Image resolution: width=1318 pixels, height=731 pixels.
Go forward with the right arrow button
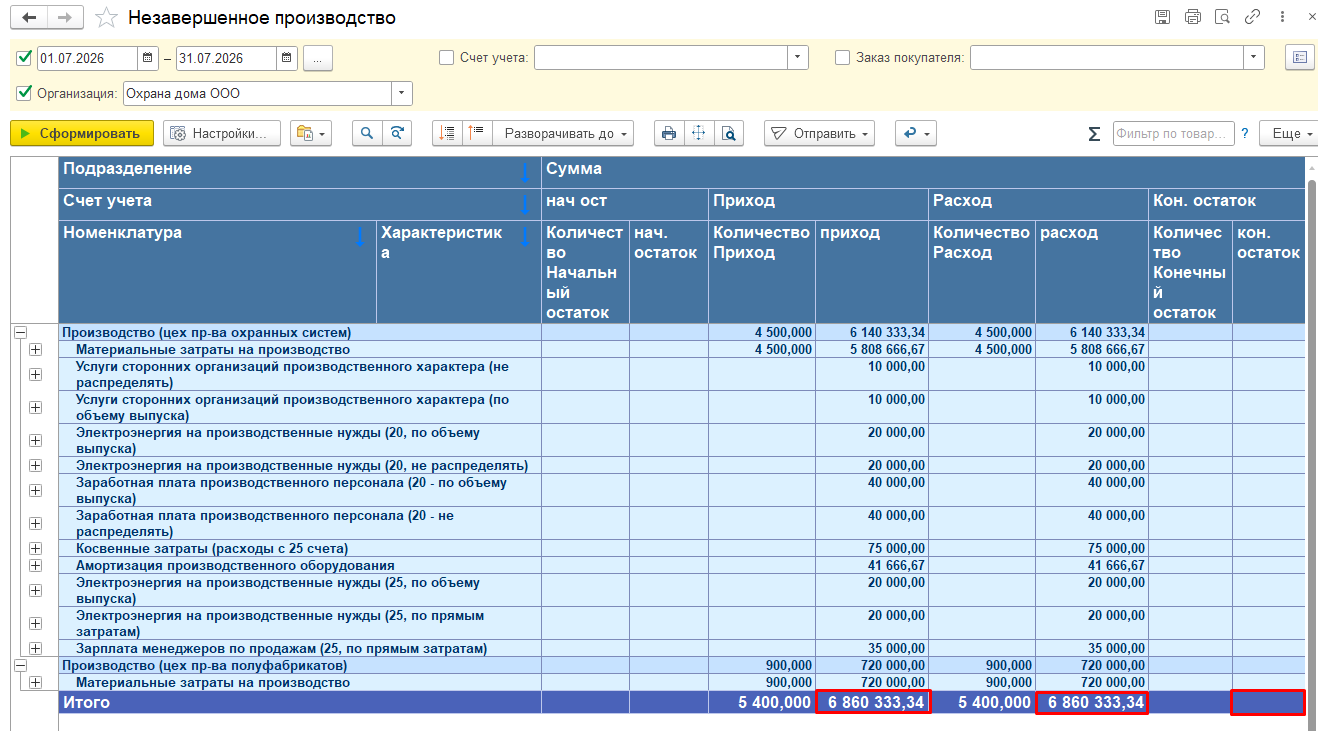pos(65,18)
